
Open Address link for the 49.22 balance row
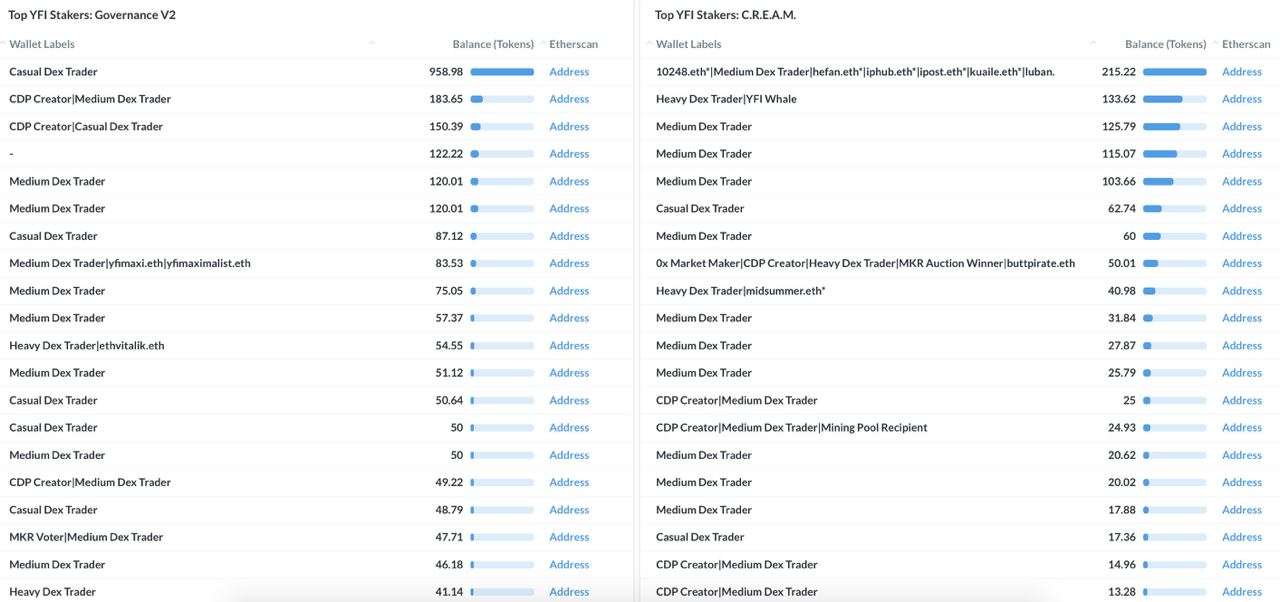tap(569, 482)
